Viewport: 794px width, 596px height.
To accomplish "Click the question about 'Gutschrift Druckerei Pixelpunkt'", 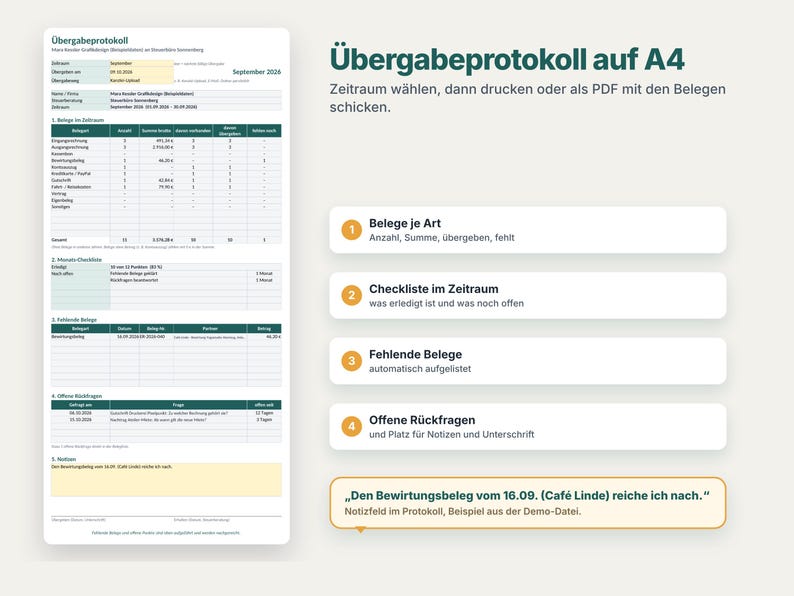I will pyautogui.click(x=169, y=413).
